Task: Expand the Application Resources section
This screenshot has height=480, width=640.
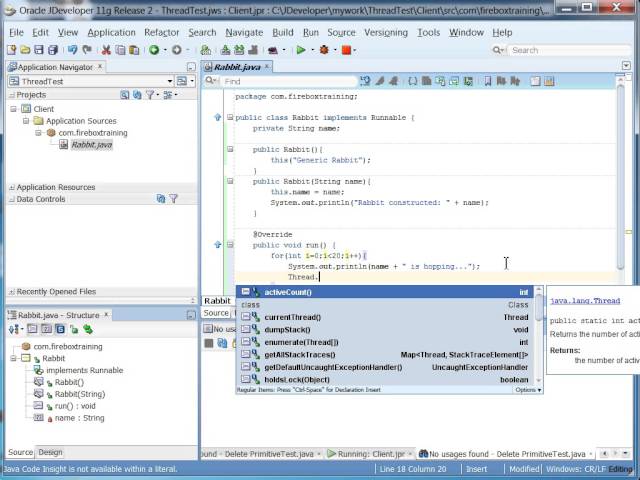Action: [12, 187]
